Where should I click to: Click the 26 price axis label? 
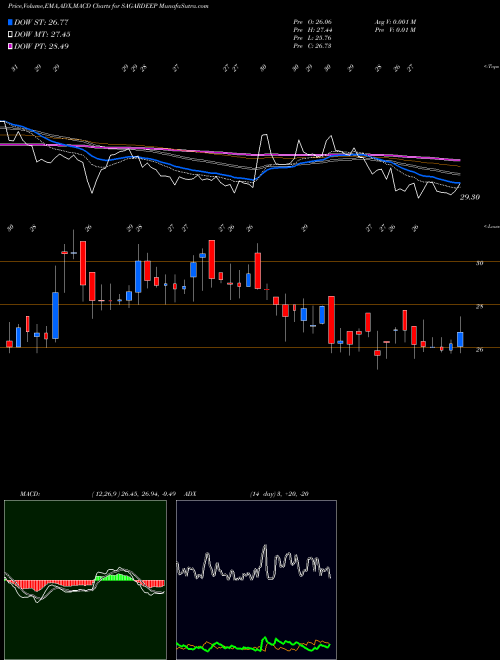[x=479, y=349]
